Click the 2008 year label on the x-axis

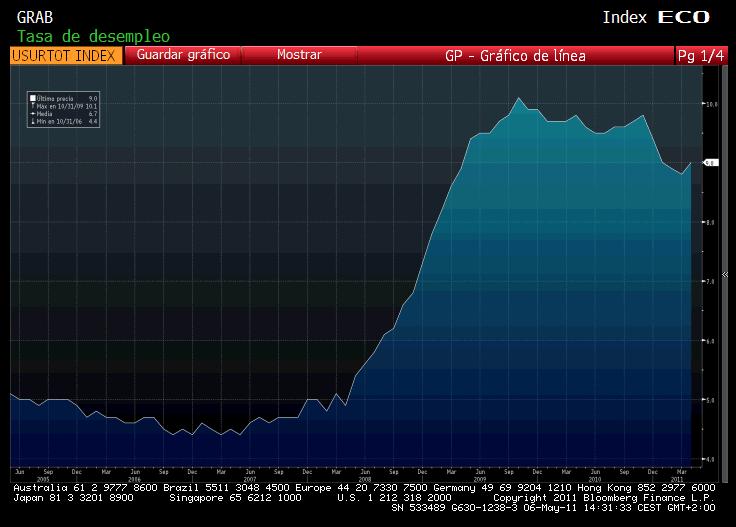[365, 479]
